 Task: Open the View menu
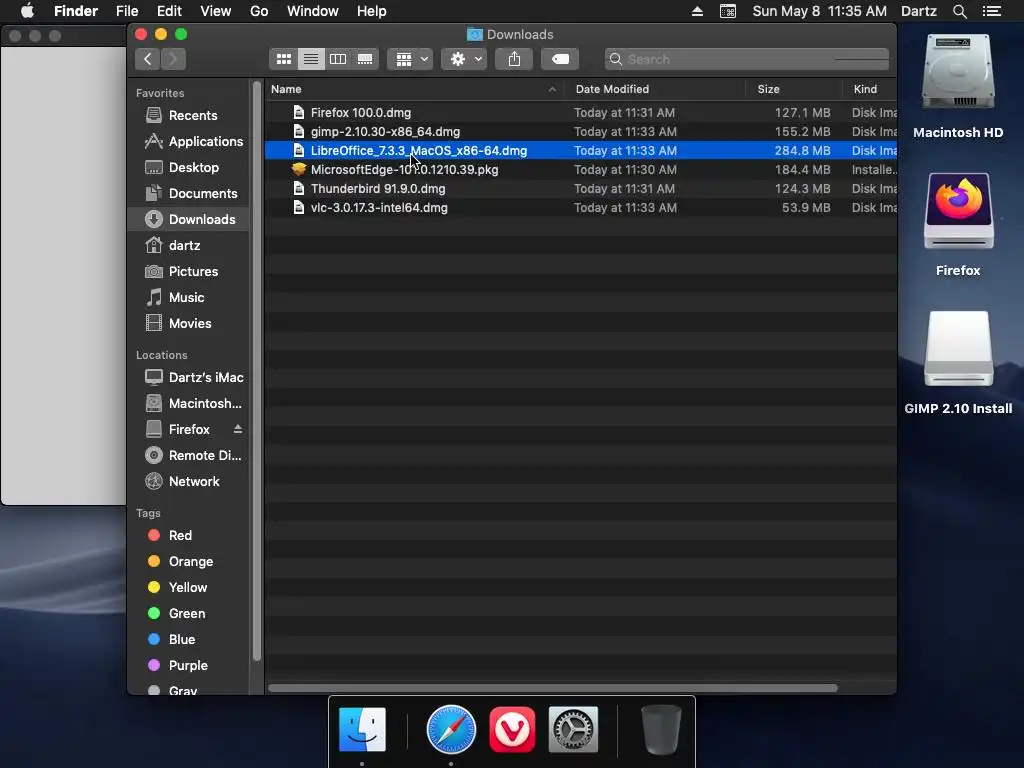click(216, 11)
